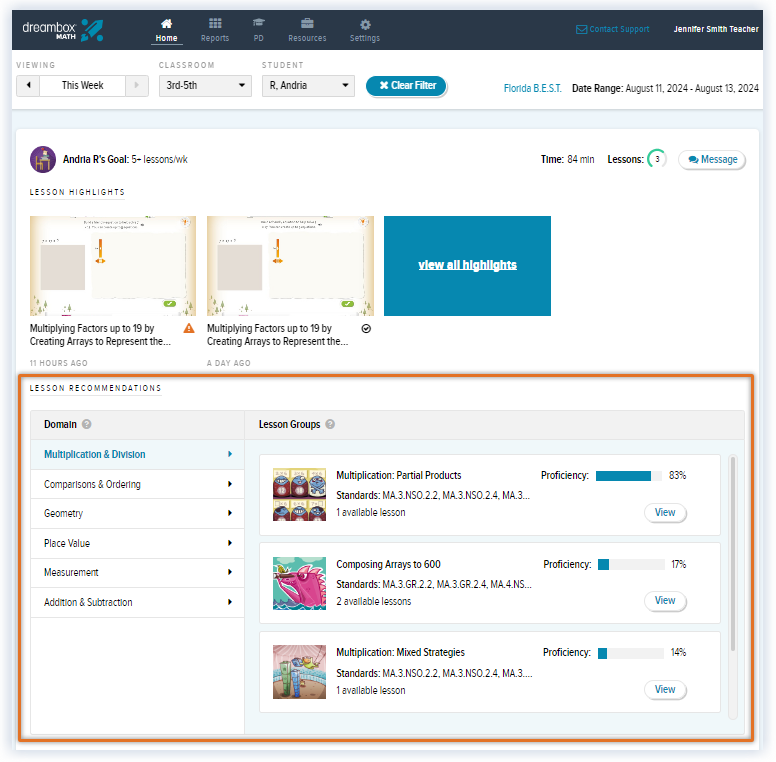Select the Geometry domain
776x762 pixels.
point(137,514)
